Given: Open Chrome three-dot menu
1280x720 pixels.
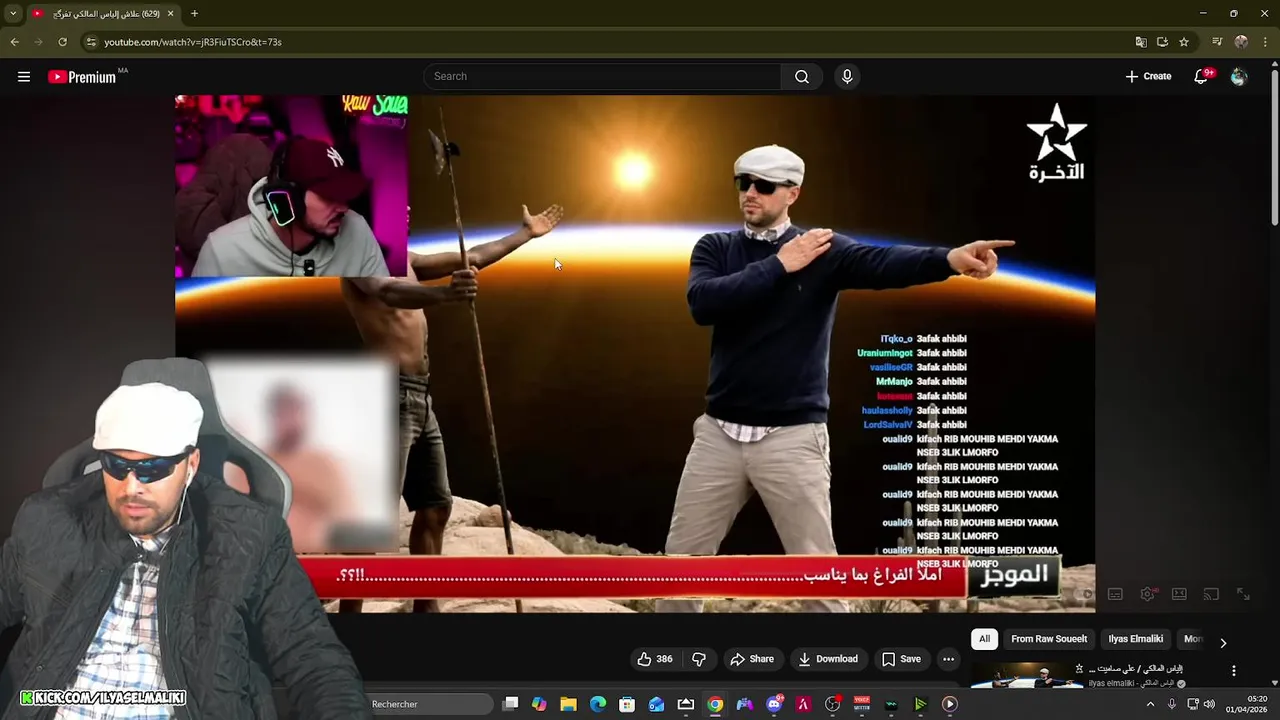Looking at the screenshot, I should [x=1266, y=42].
